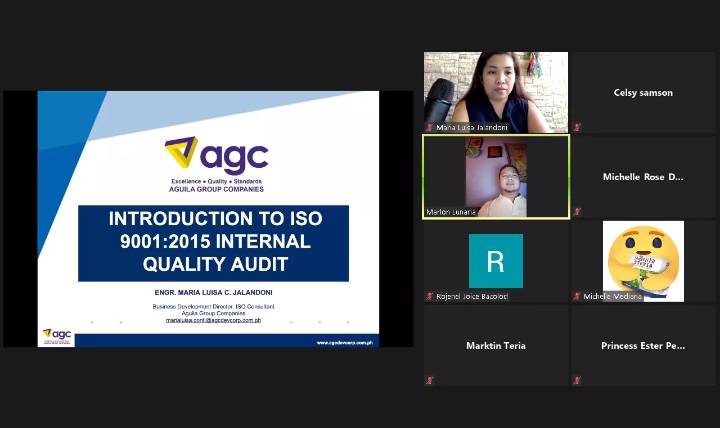Screen dimensions: 720x428
Task: Click muted mic icon on Maria Luisa Jalandoni's tile
Action: (430, 128)
